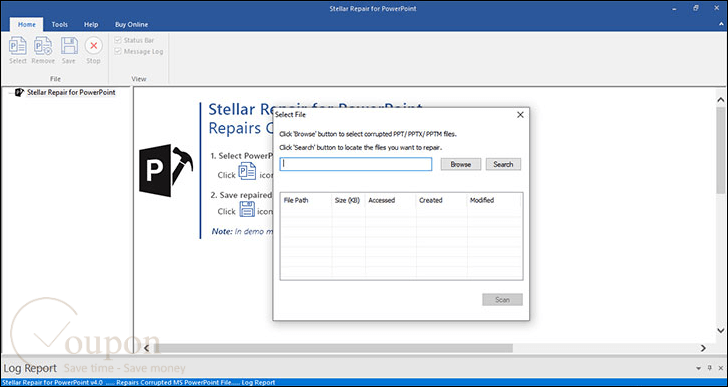Open the Log Report panel dropdown arrow
Image resolution: width=728 pixels, height=387 pixels.
(699, 368)
